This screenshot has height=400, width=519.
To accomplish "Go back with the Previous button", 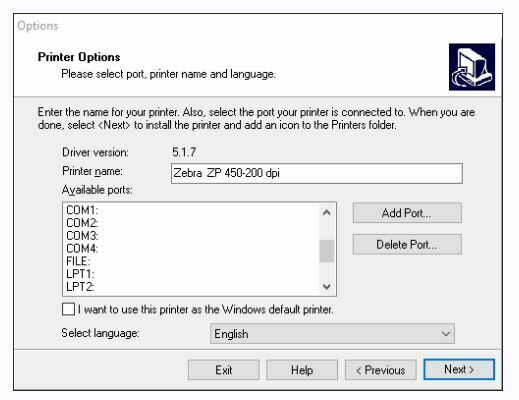I will click(x=381, y=370).
